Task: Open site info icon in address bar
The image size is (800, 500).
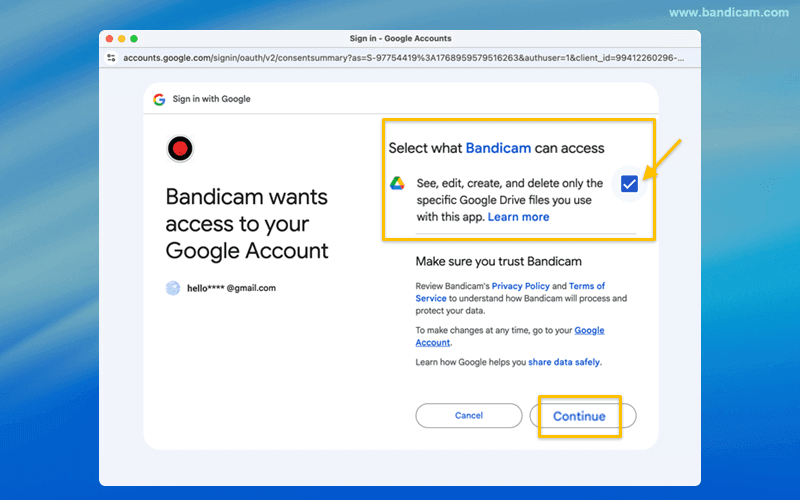Action: pos(112,58)
